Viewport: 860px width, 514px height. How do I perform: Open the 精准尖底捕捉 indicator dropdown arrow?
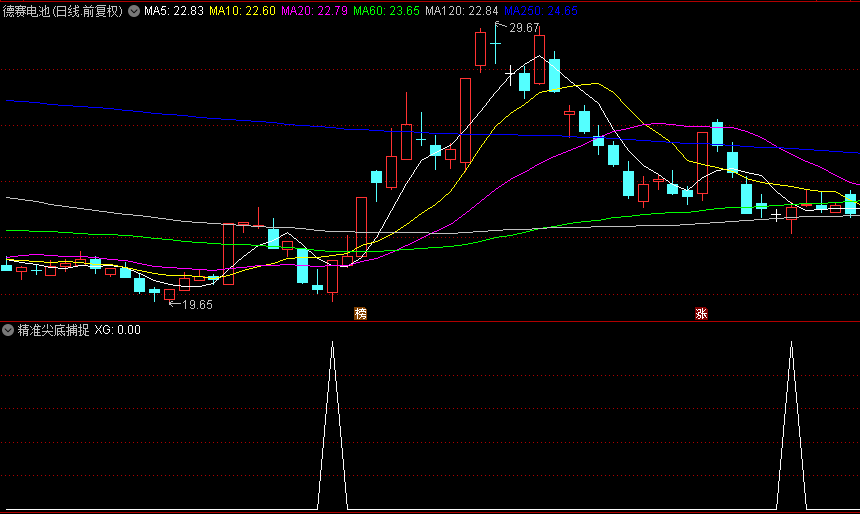point(8,330)
